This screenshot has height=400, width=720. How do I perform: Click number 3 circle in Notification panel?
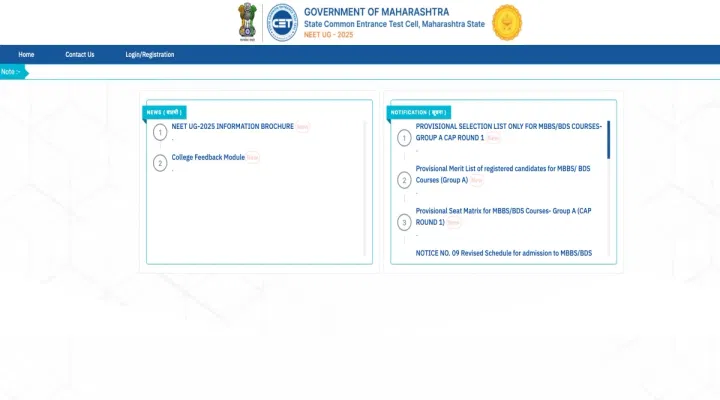coord(404,222)
